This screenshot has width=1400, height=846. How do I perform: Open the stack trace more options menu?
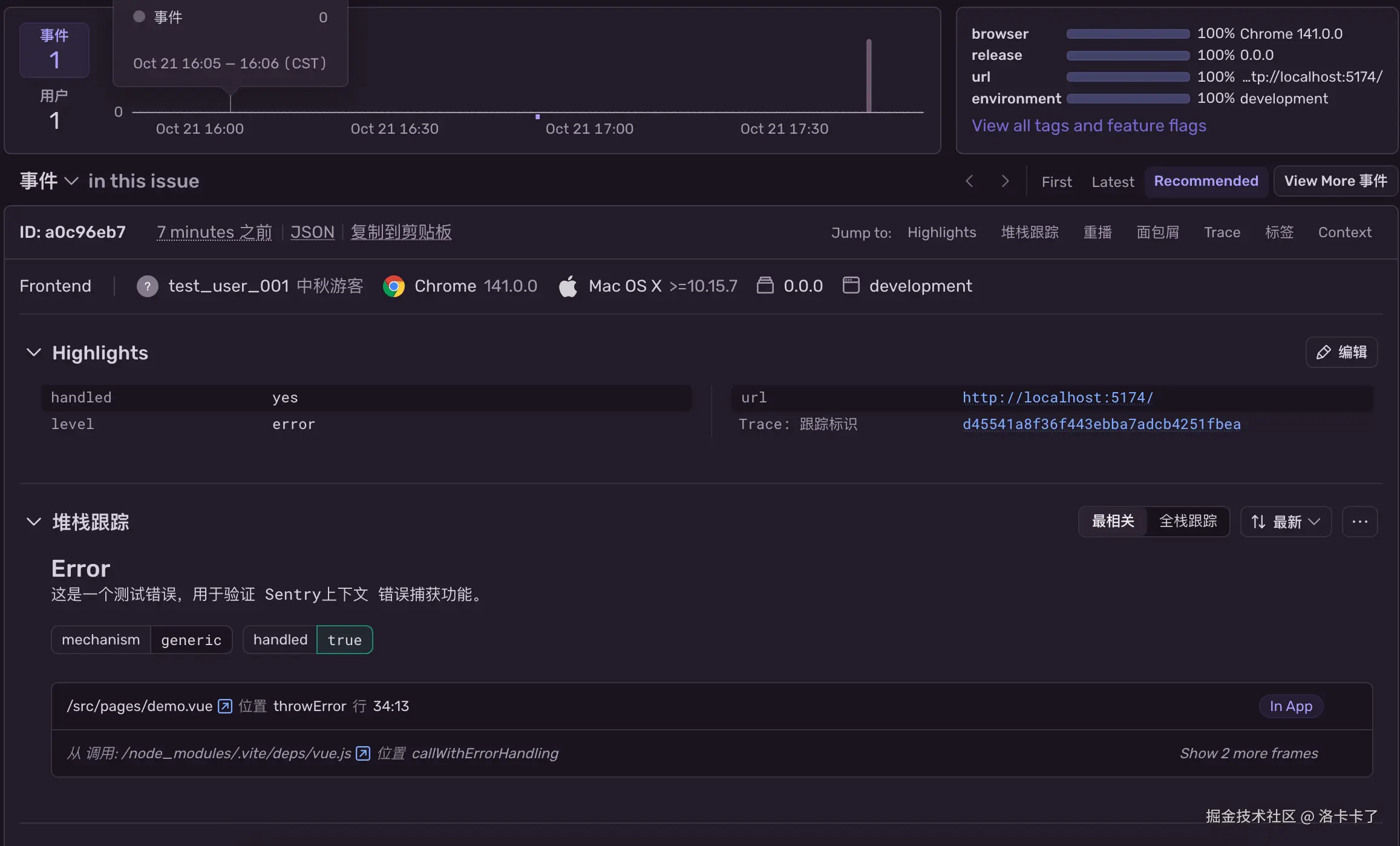pyautogui.click(x=1359, y=522)
